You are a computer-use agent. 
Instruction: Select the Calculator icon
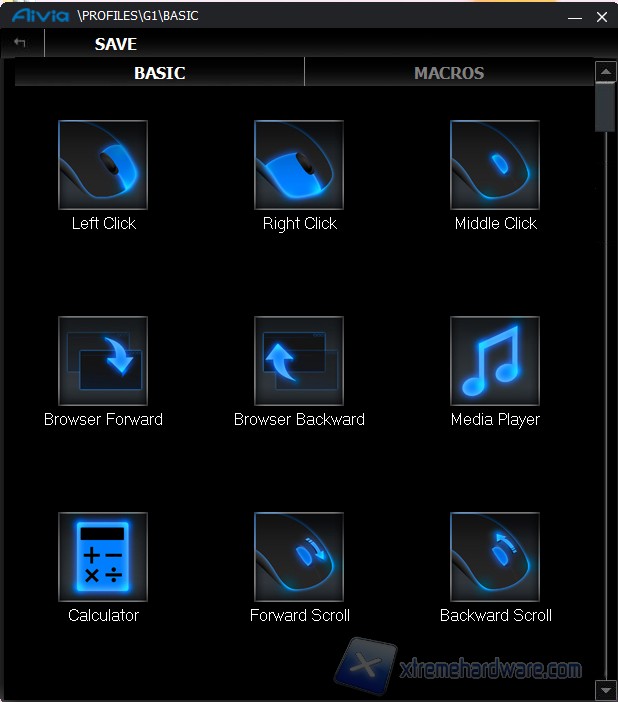click(x=103, y=556)
